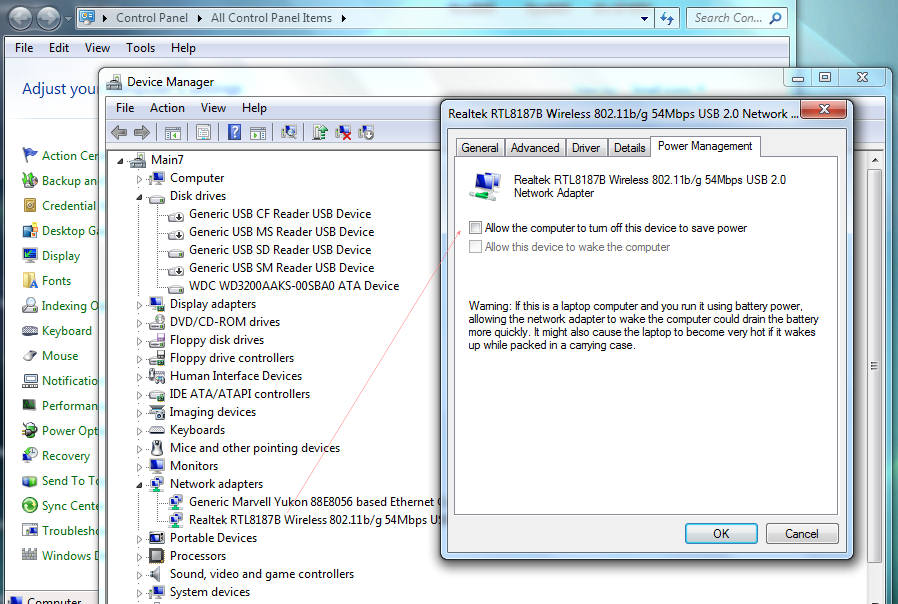
Task: Click All Control Panel Items breadcrumb
Action: tap(271, 18)
